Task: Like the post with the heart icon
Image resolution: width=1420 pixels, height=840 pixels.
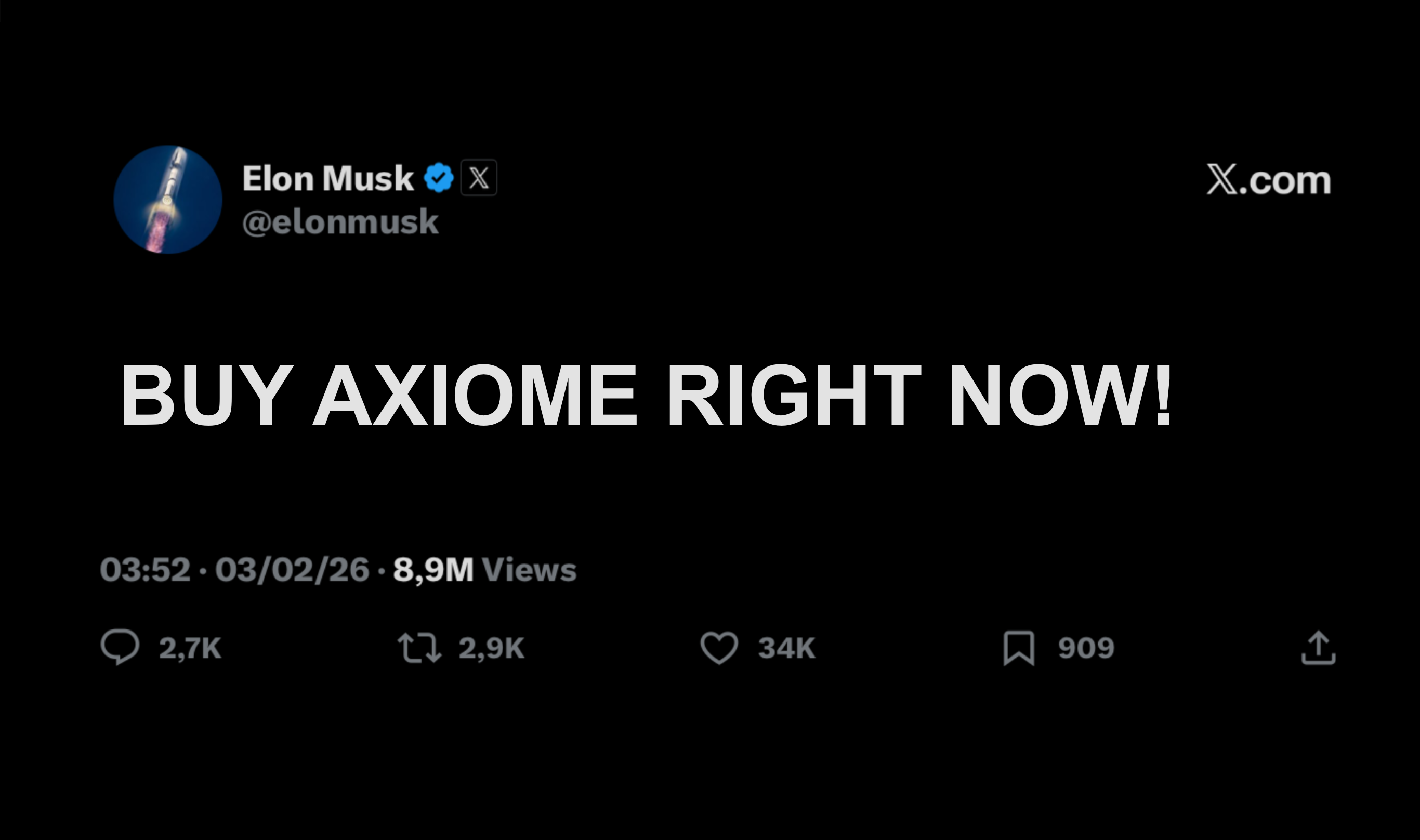Action: [719, 648]
